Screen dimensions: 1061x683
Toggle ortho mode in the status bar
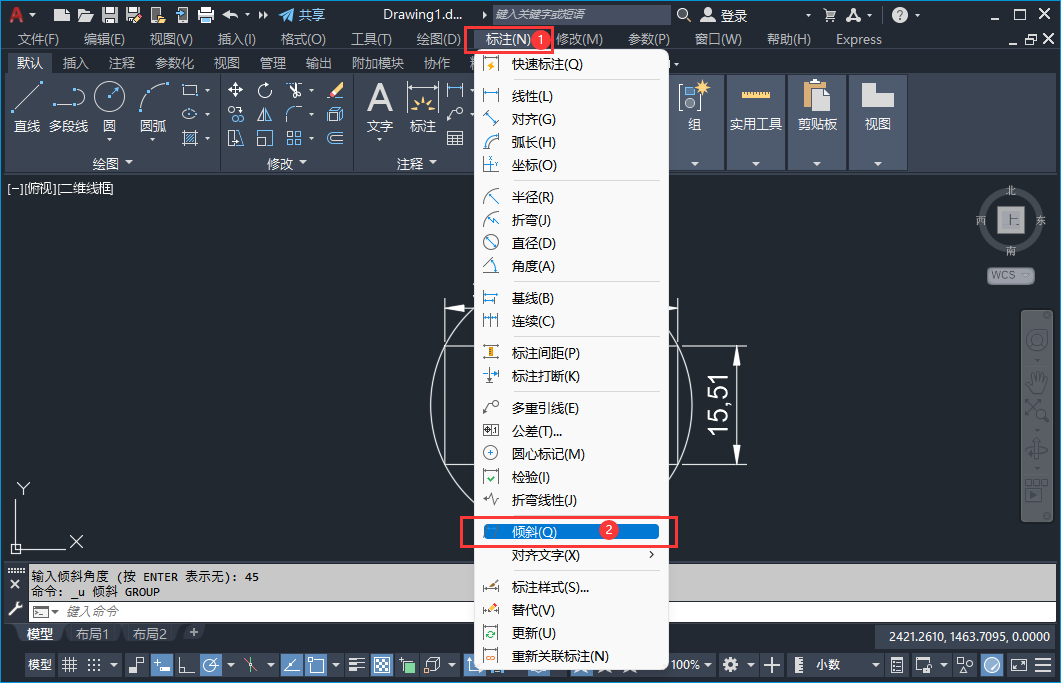tap(185, 665)
